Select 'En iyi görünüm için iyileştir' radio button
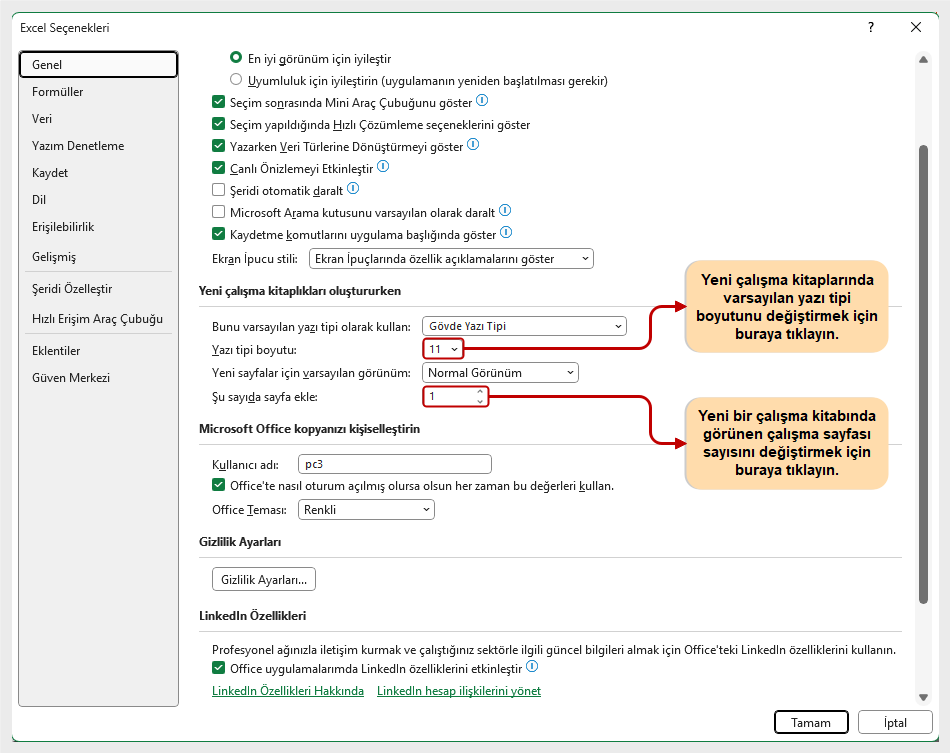Viewport: 950px width, 753px height. tap(236, 58)
